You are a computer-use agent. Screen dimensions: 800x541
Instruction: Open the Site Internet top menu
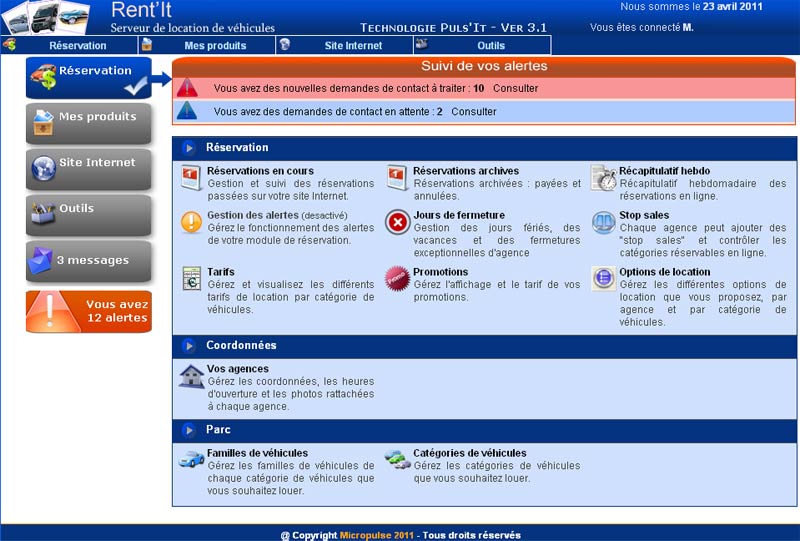click(x=353, y=45)
